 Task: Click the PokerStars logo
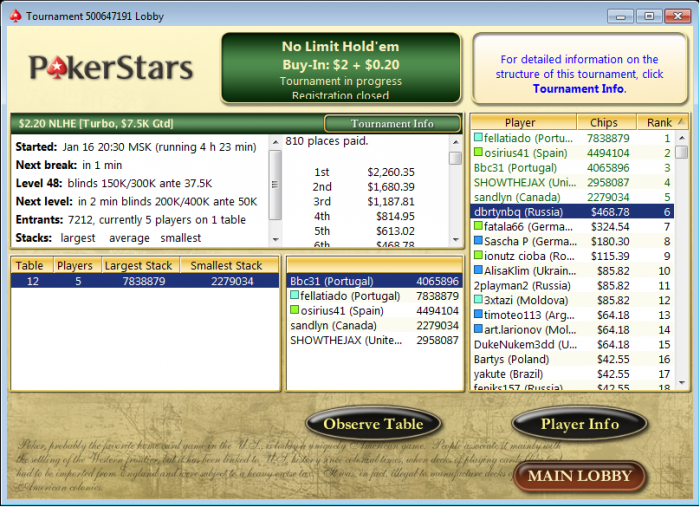tap(111, 67)
